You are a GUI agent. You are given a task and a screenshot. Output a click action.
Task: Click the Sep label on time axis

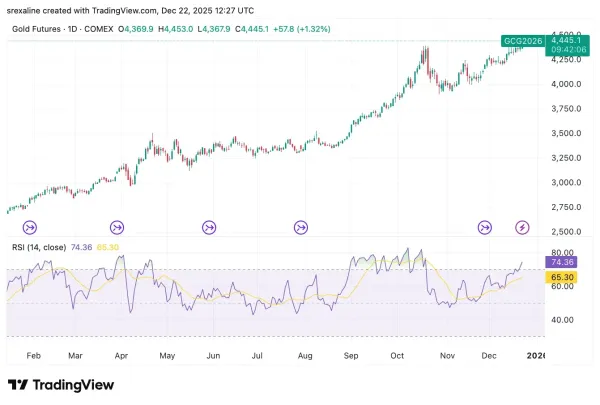pos(350,354)
